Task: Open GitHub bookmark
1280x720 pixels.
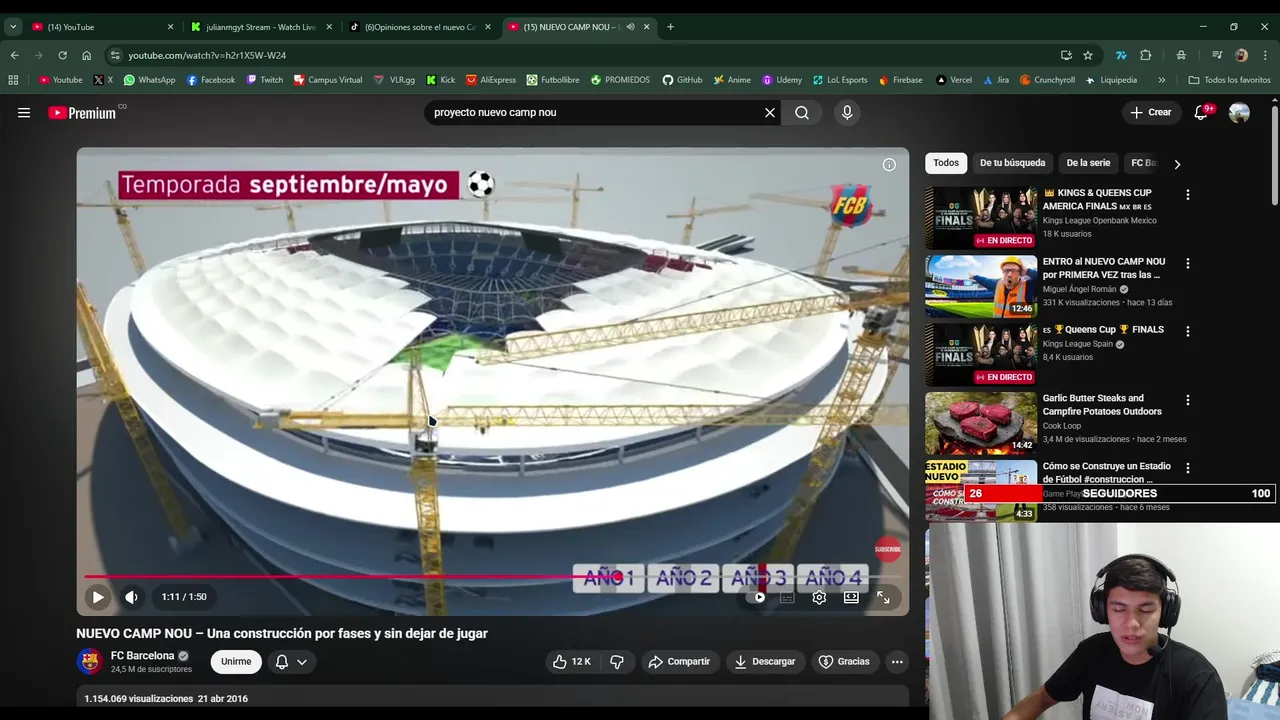Action: click(682, 80)
